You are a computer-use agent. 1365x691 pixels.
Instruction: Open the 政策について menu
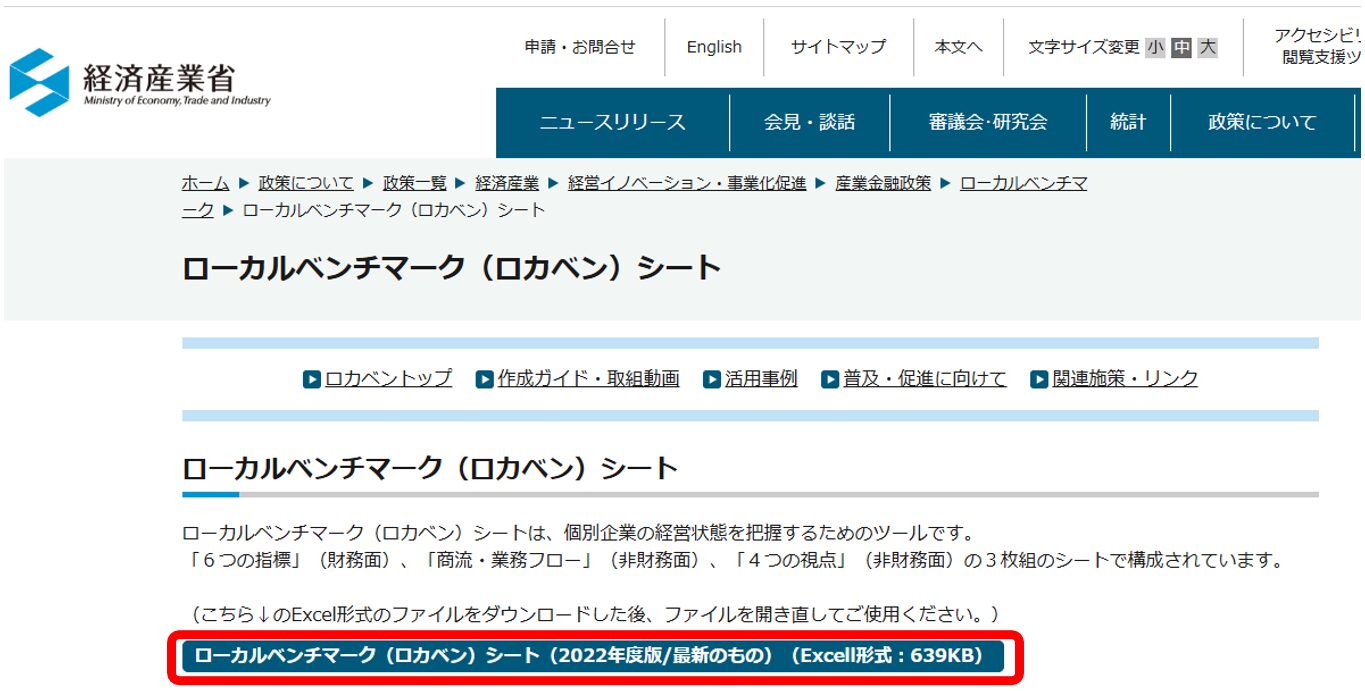pos(1262,122)
